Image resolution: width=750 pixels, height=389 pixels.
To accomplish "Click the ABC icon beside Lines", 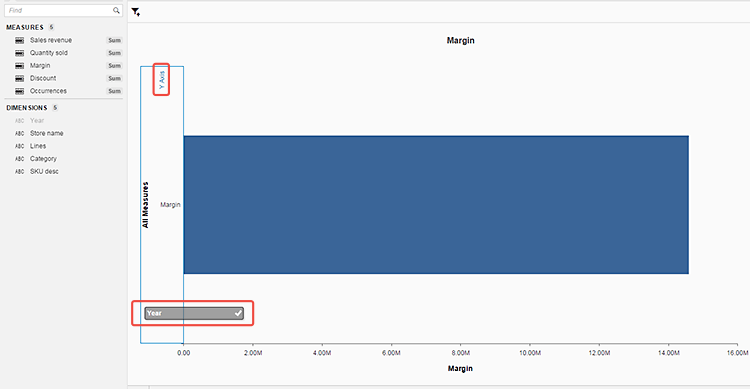I will point(20,146).
